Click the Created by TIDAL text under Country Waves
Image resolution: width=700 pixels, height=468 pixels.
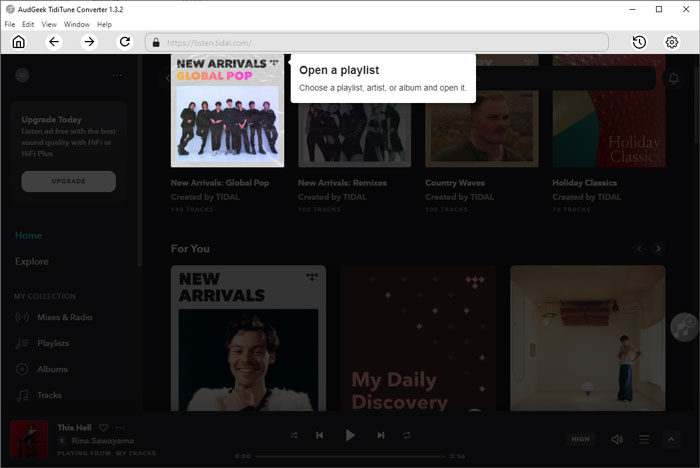[459, 197]
